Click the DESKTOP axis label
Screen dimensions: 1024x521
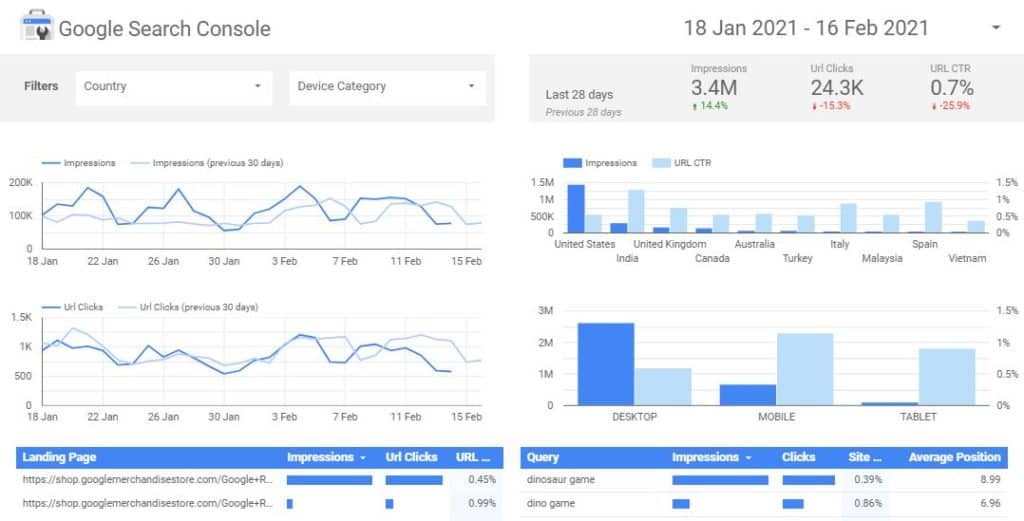(x=634, y=417)
